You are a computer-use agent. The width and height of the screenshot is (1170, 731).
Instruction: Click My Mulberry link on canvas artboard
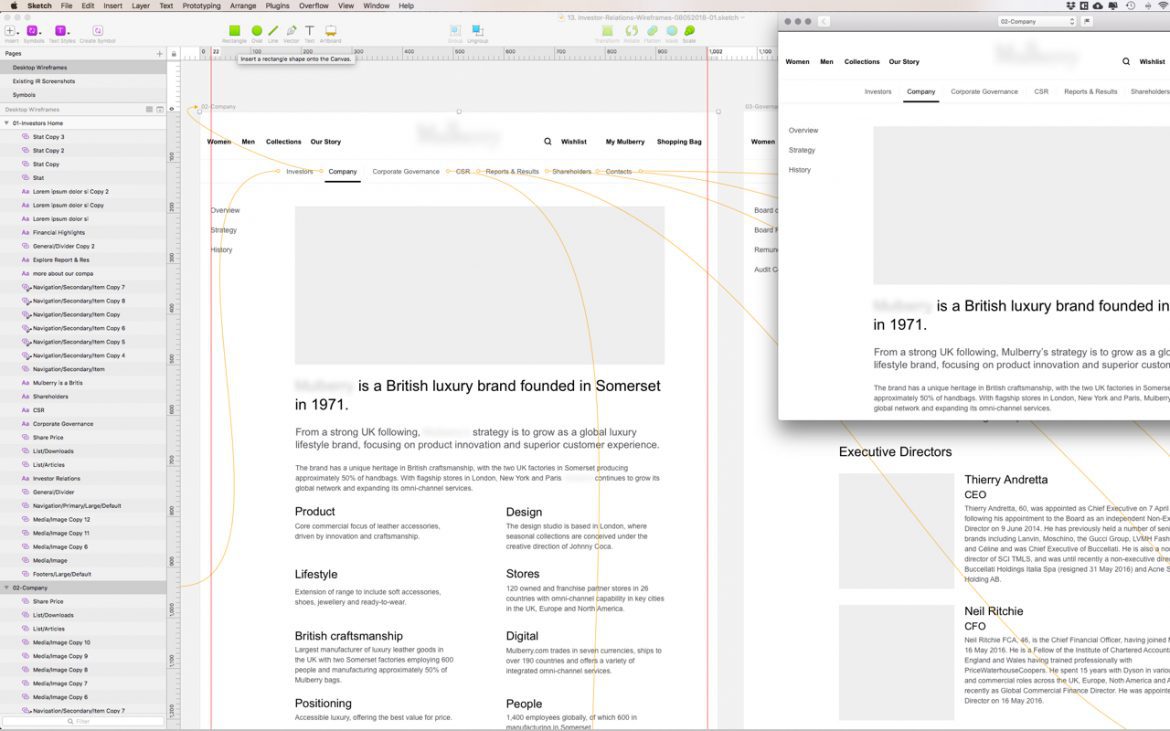coord(625,142)
